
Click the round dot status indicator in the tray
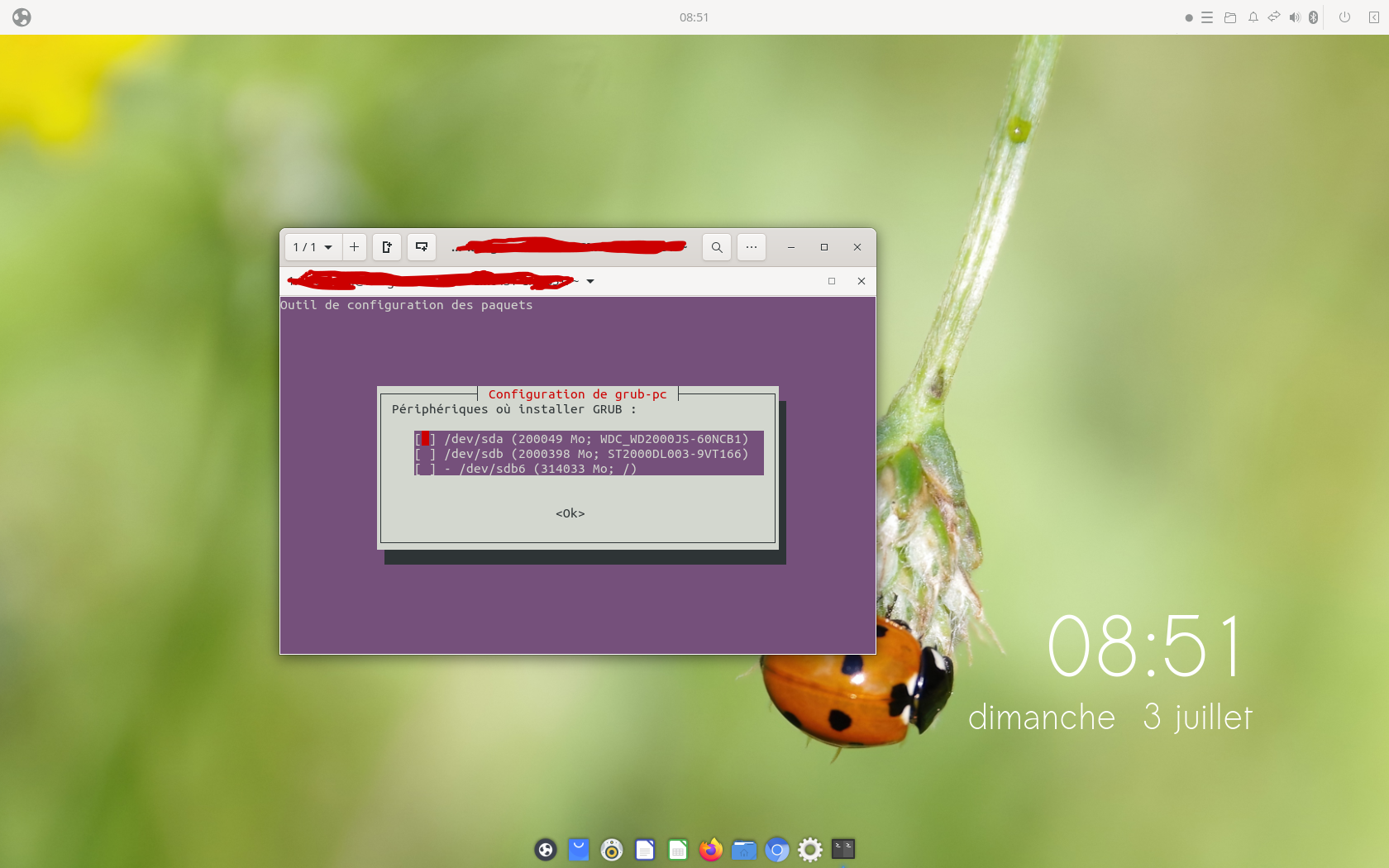(1189, 17)
